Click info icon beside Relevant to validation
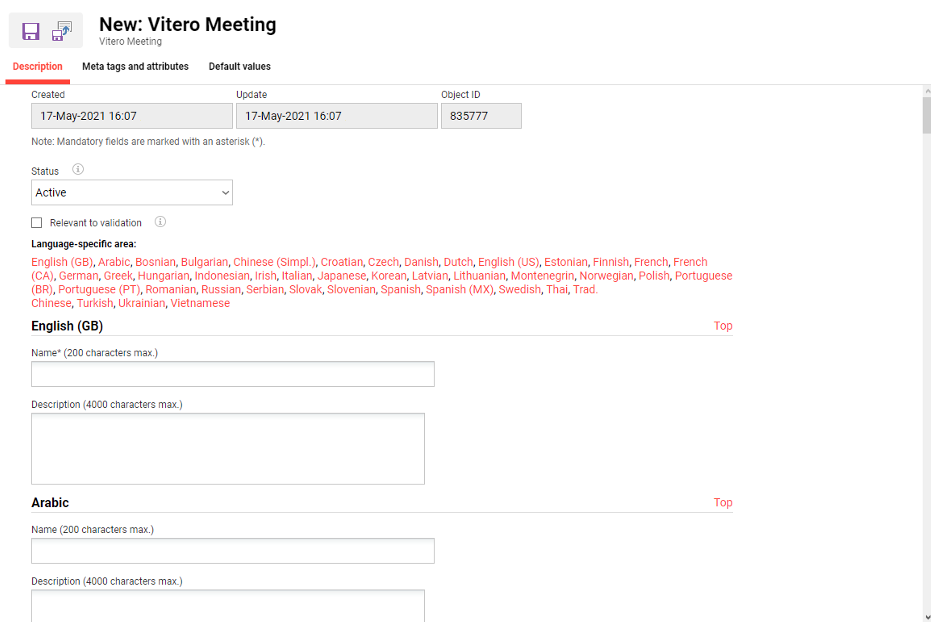 160,222
